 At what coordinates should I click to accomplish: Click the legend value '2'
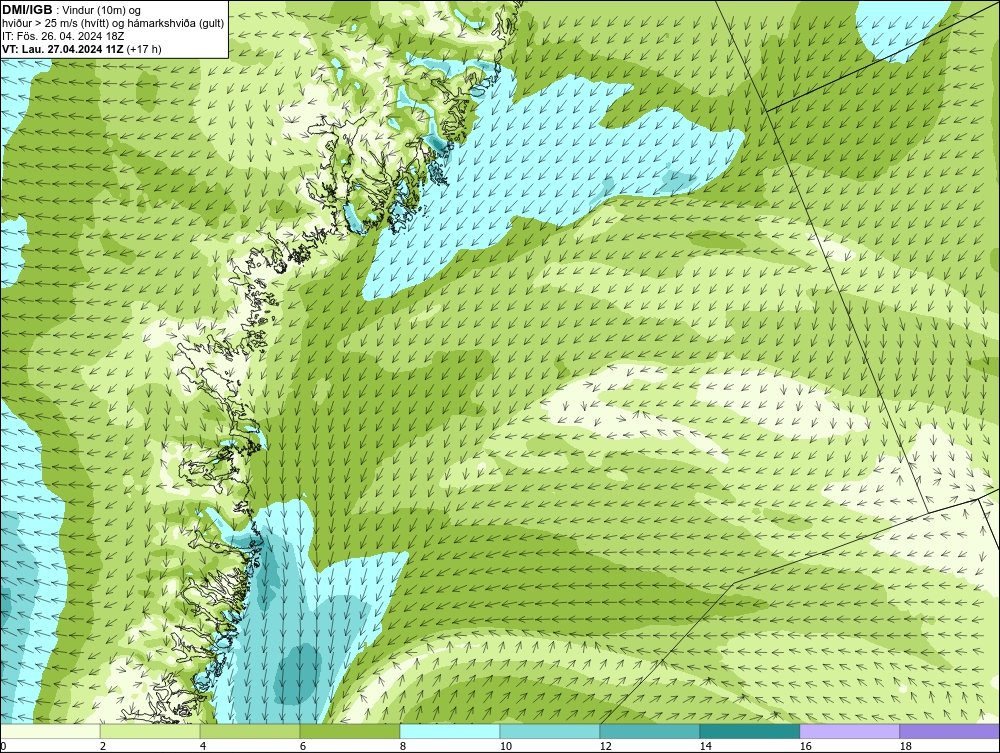coord(103,746)
